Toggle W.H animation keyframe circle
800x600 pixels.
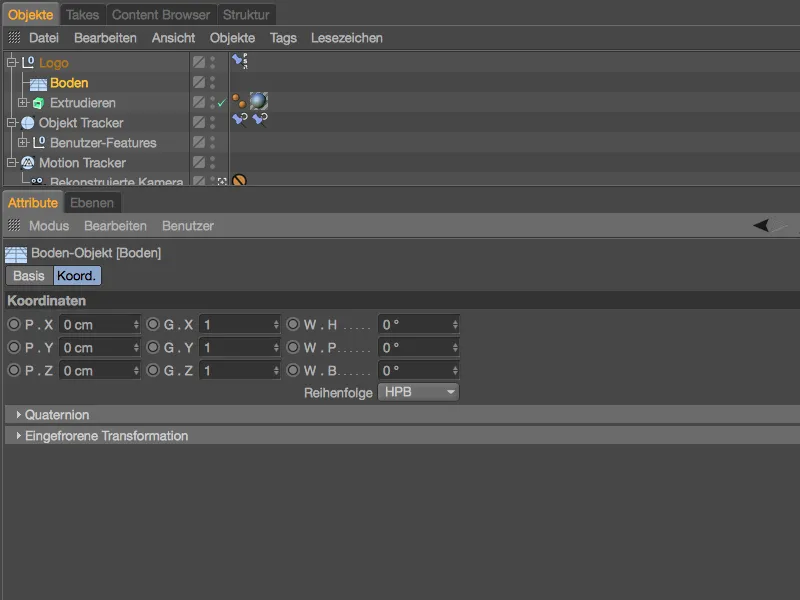[x=293, y=324]
